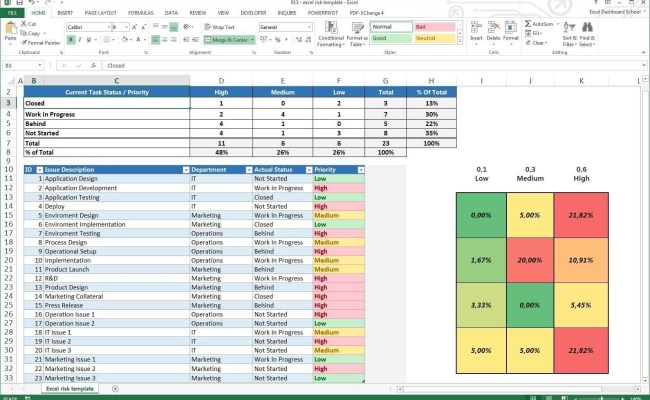The image size is (650, 400).
Task: Open the ID column filter dropdown
Action: tap(40, 170)
